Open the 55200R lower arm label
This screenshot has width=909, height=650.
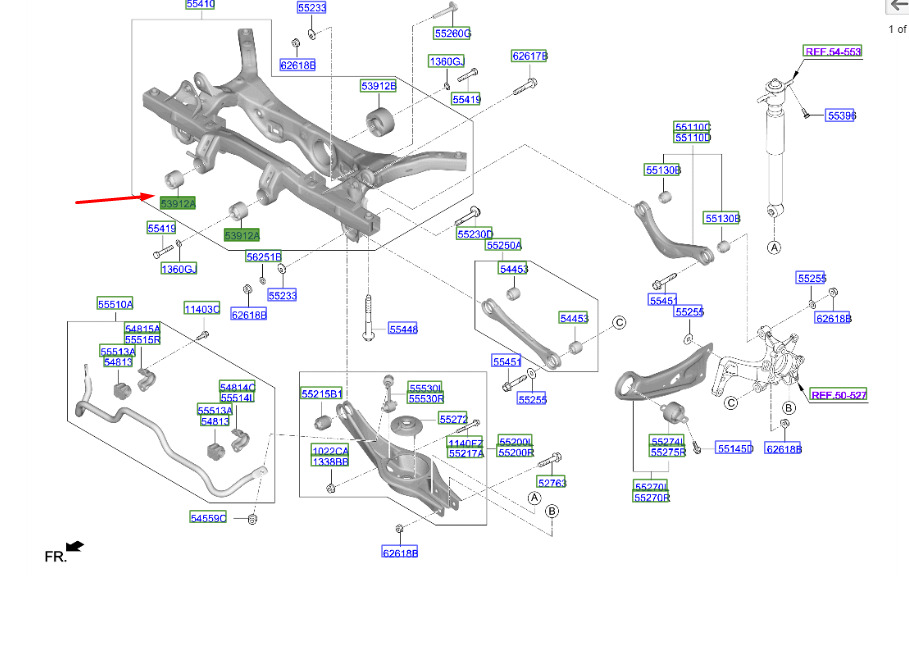coord(516,452)
